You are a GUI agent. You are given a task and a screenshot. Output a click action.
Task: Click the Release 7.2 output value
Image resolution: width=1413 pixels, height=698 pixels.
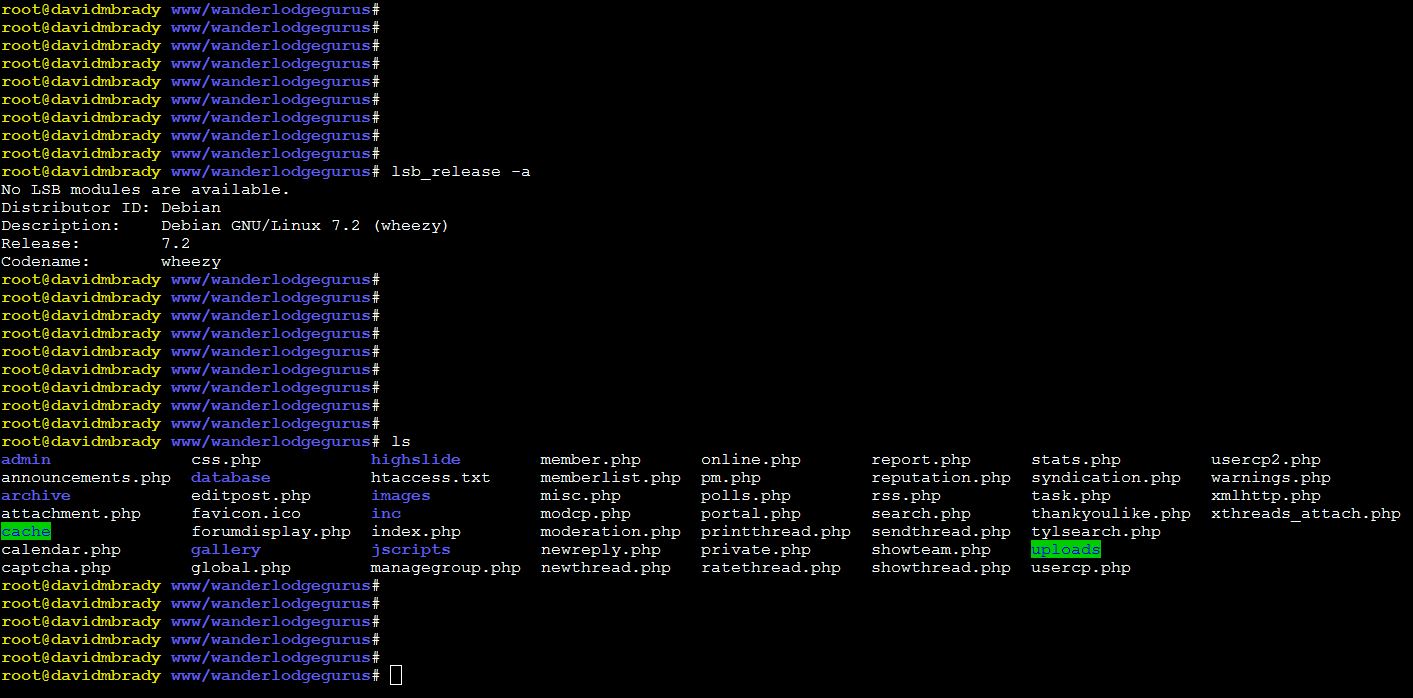(x=175, y=244)
